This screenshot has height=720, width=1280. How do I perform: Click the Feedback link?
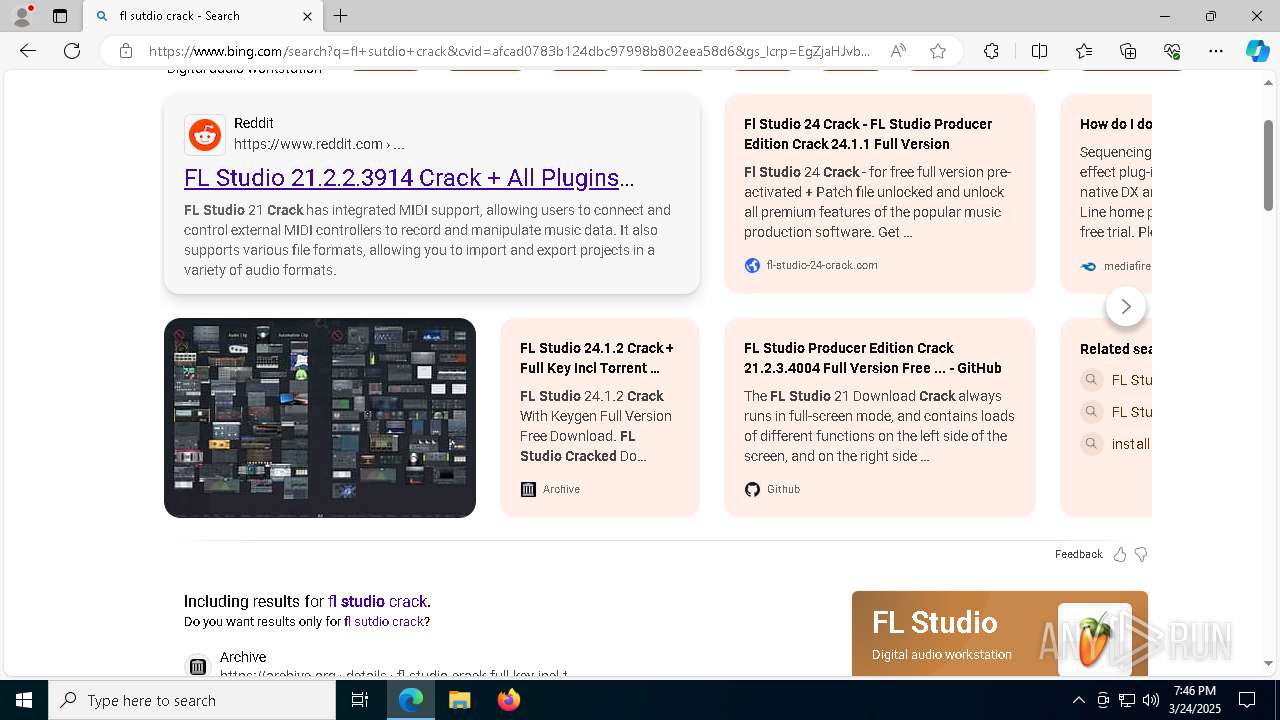click(x=1078, y=554)
